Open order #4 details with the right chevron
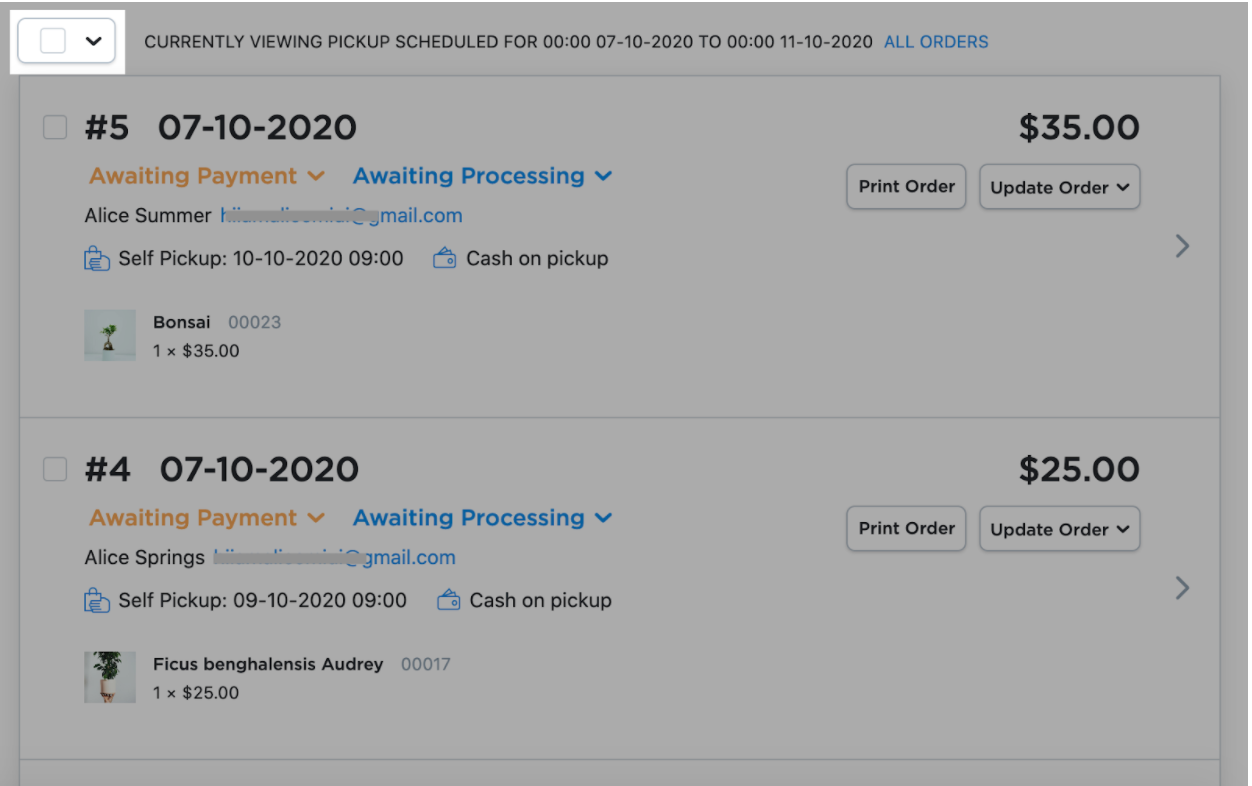The width and height of the screenshot is (1252, 786). pyautogui.click(x=1182, y=588)
